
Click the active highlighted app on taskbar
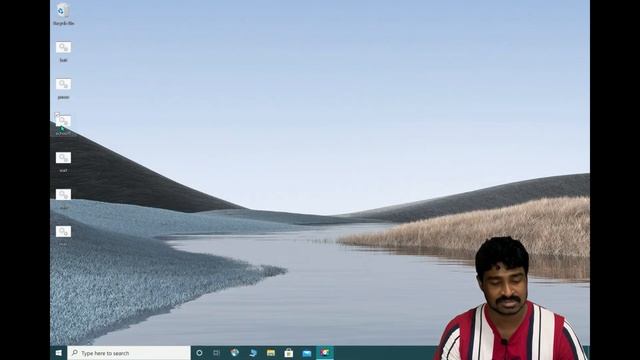pyautogui.click(x=324, y=353)
